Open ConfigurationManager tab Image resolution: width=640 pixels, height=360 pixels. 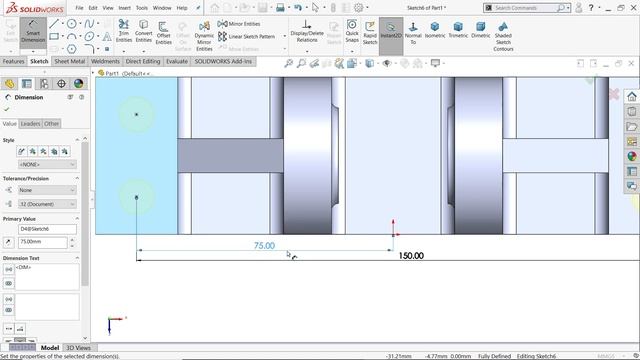coord(44,84)
